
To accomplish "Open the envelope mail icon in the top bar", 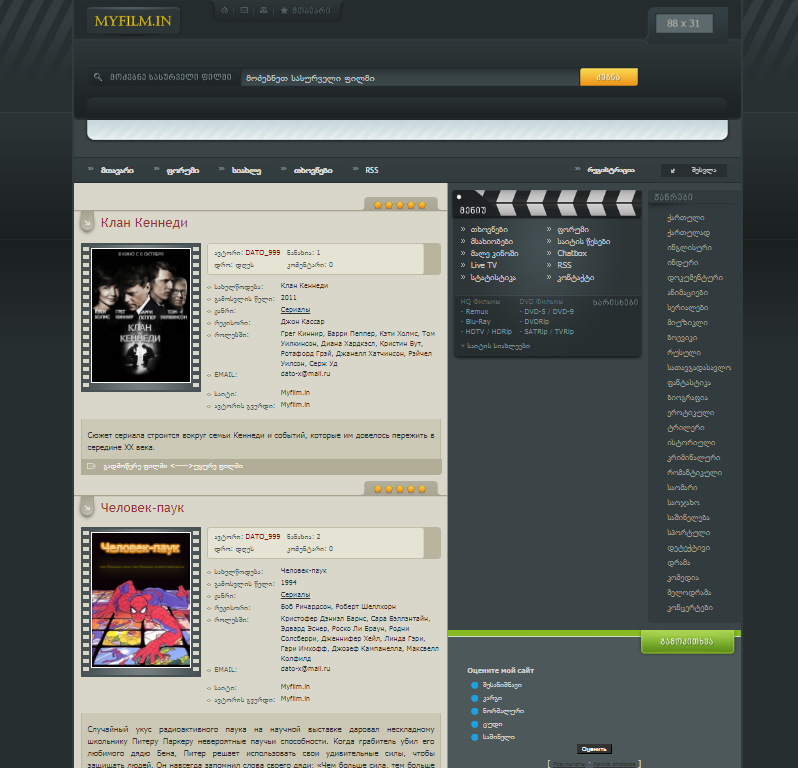I will [244, 10].
